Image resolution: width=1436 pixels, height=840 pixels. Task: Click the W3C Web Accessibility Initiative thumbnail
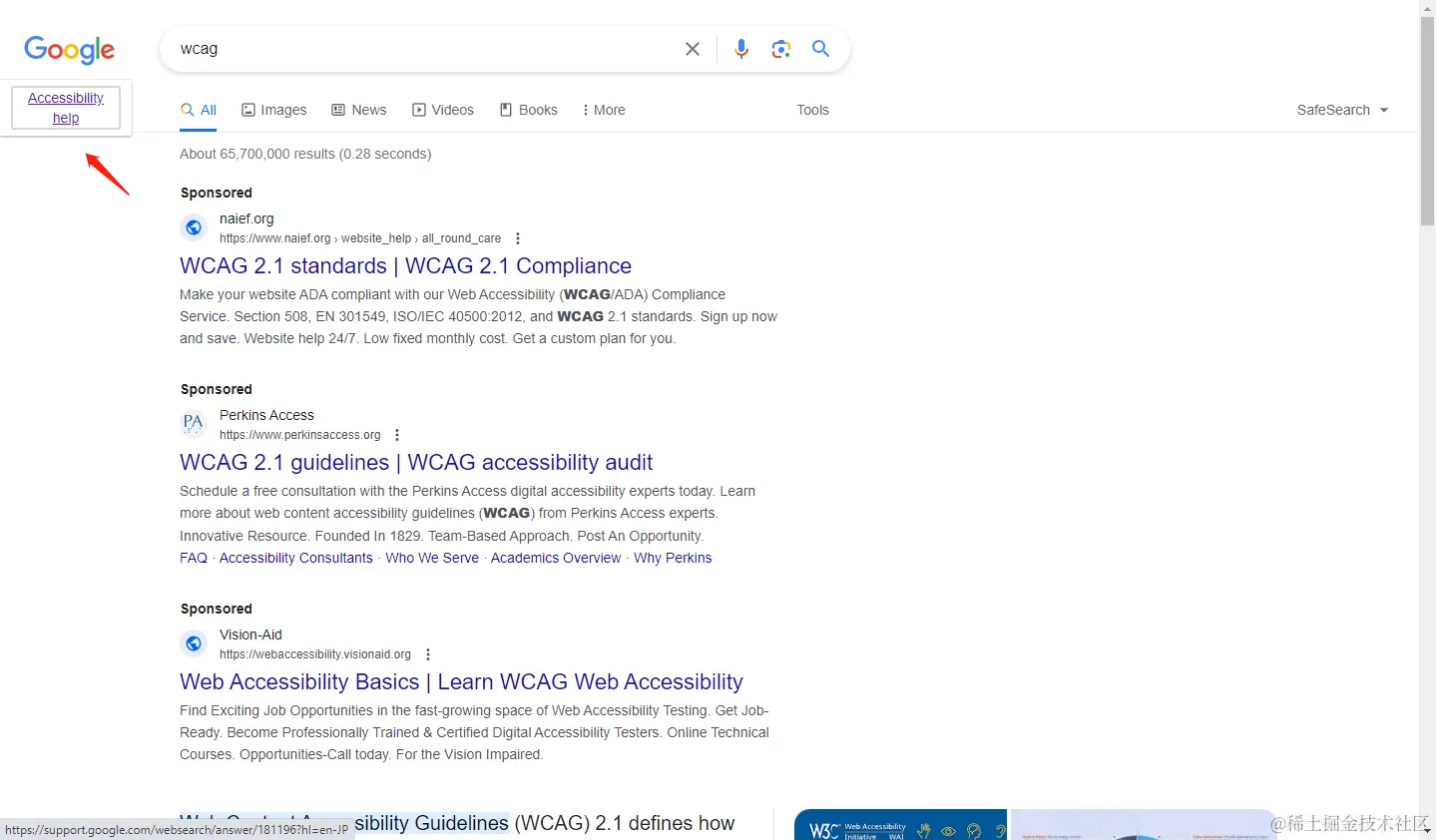(x=900, y=825)
